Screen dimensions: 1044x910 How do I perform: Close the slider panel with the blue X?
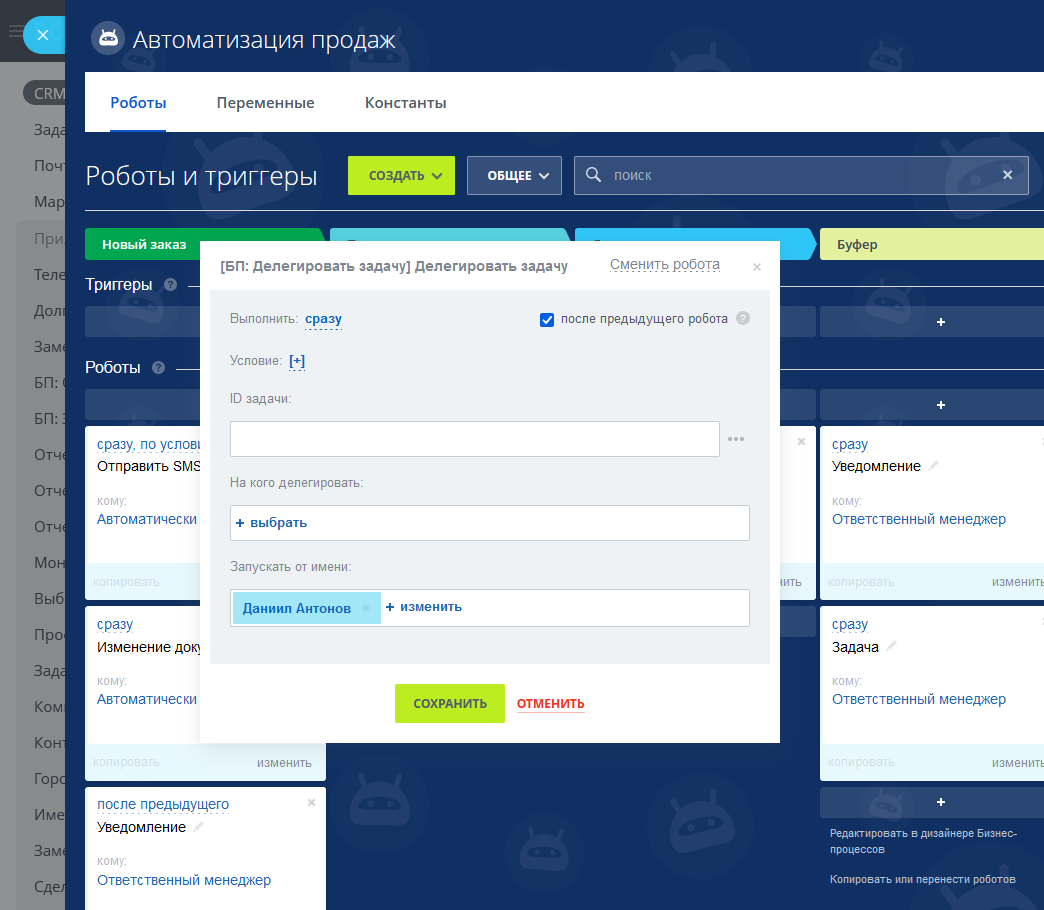43,35
